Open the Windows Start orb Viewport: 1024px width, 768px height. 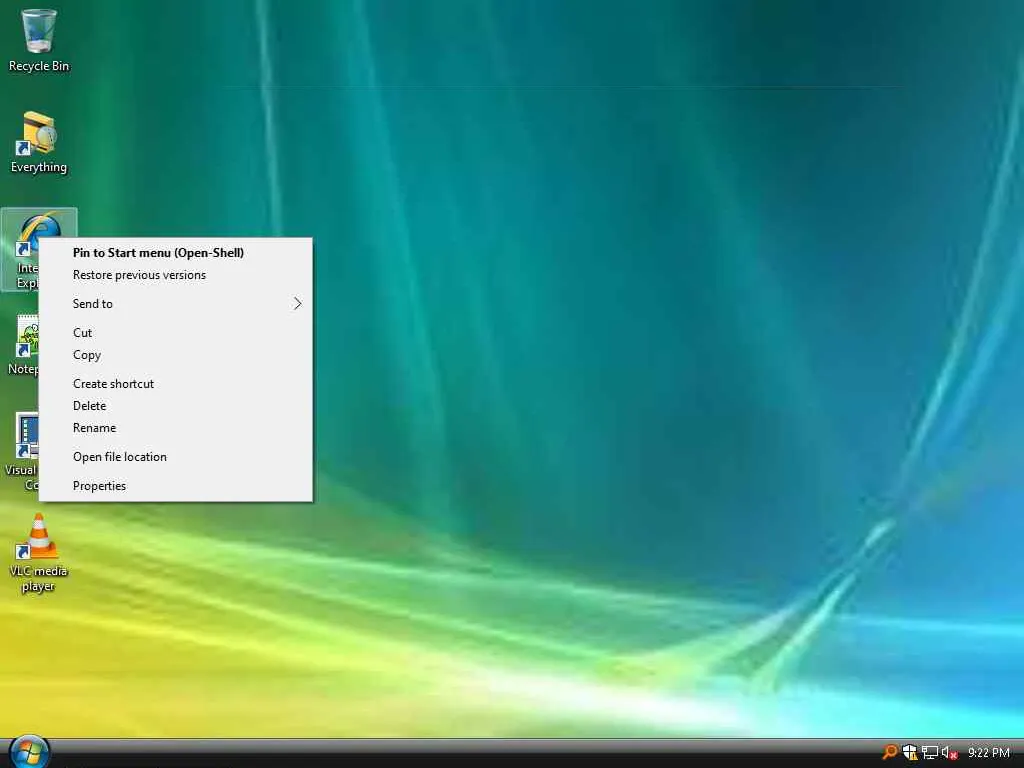(29, 752)
